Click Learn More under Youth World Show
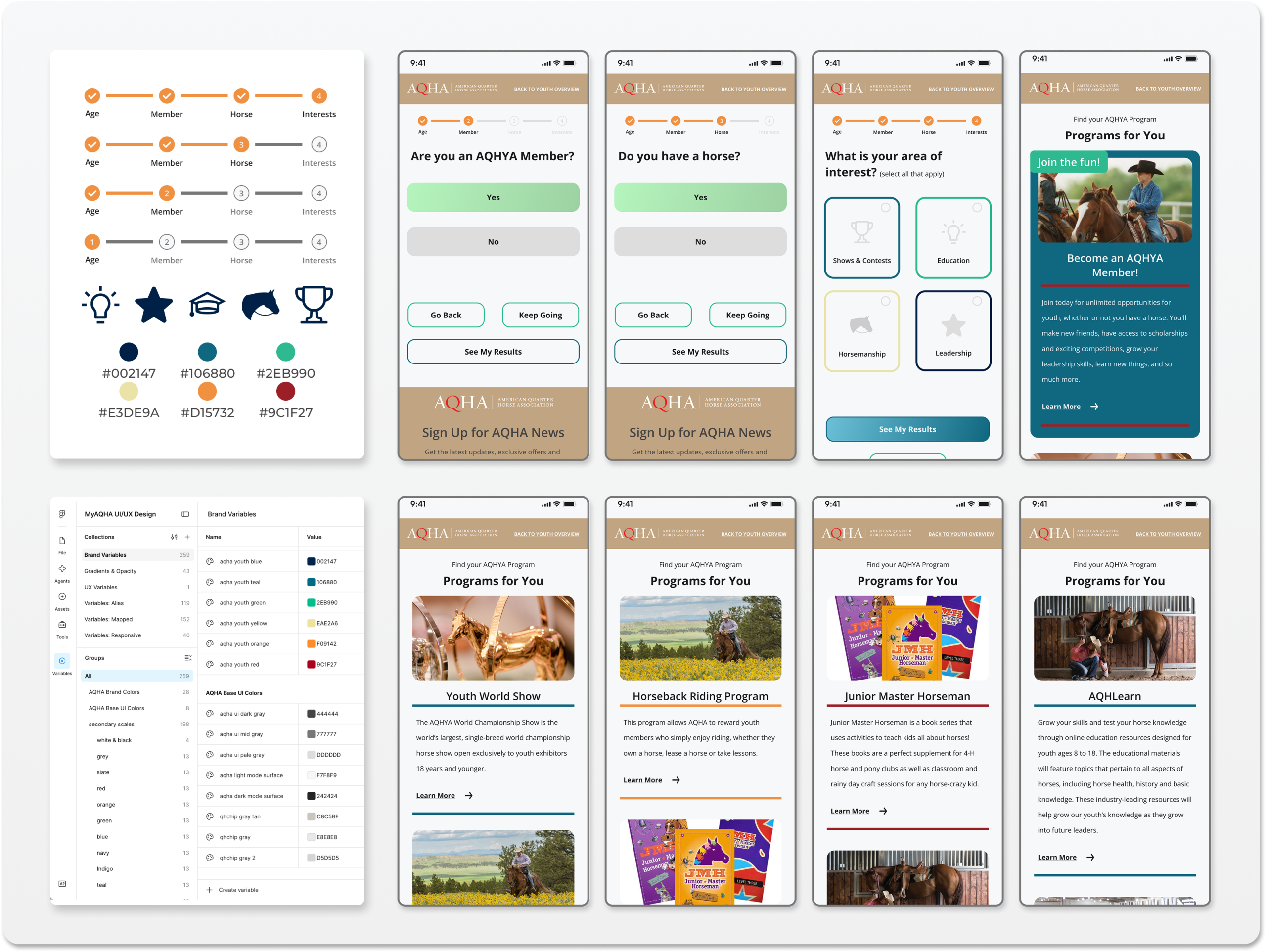Viewport: 1266px width, 952px height. coord(444,796)
